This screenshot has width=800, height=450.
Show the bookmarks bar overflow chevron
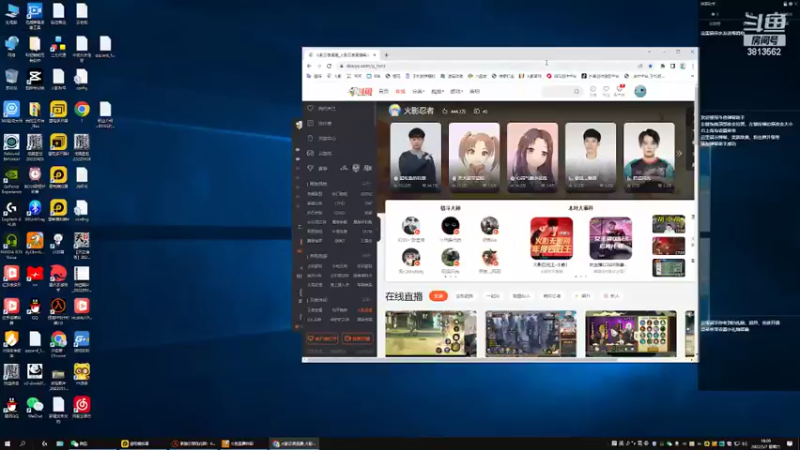coord(692,76)
